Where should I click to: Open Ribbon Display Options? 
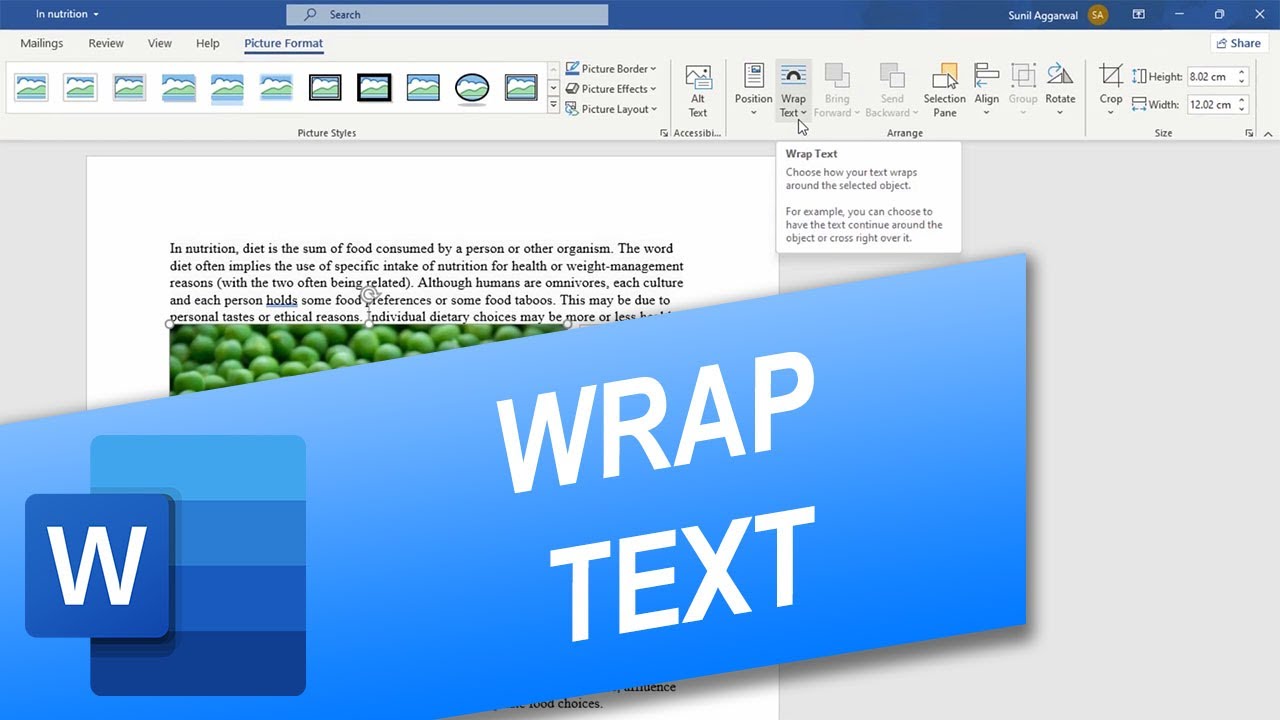coord(1138,14)
